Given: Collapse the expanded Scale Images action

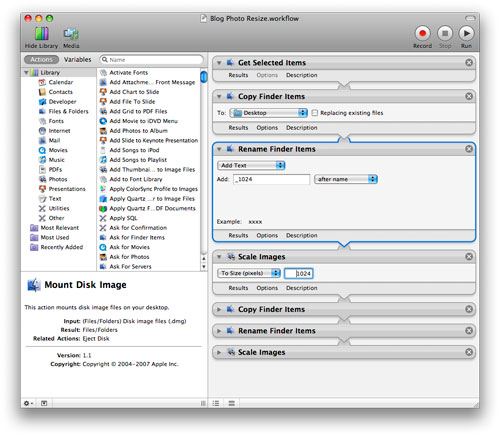Looking at the screenshot, I should 219,257.
